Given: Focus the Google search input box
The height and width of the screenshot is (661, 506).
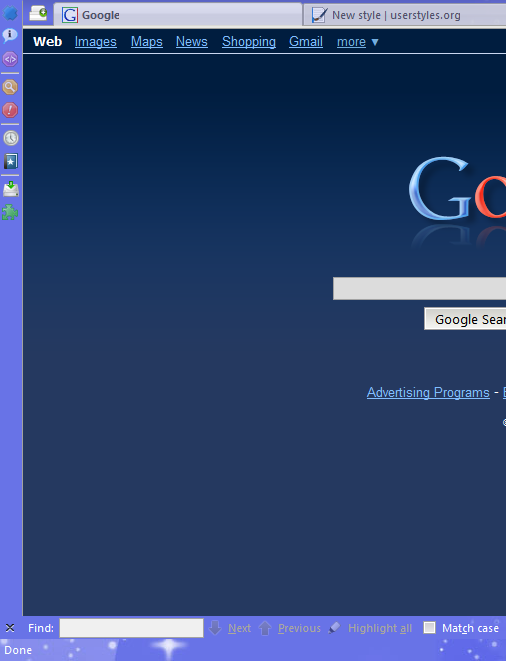Looking at the screenshot, I should pos(420,289).
